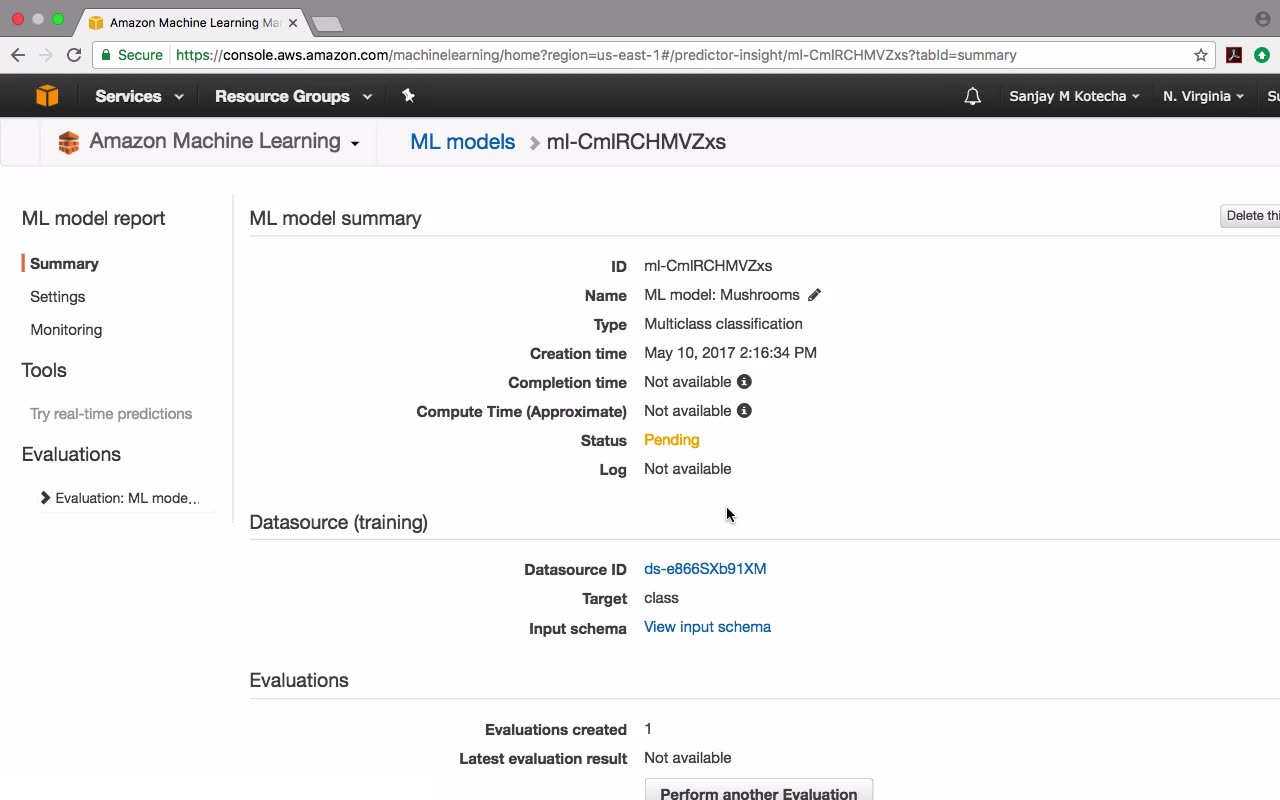Click the AWS cube home icon
1280x800 pixels.
tap(47, 96)
